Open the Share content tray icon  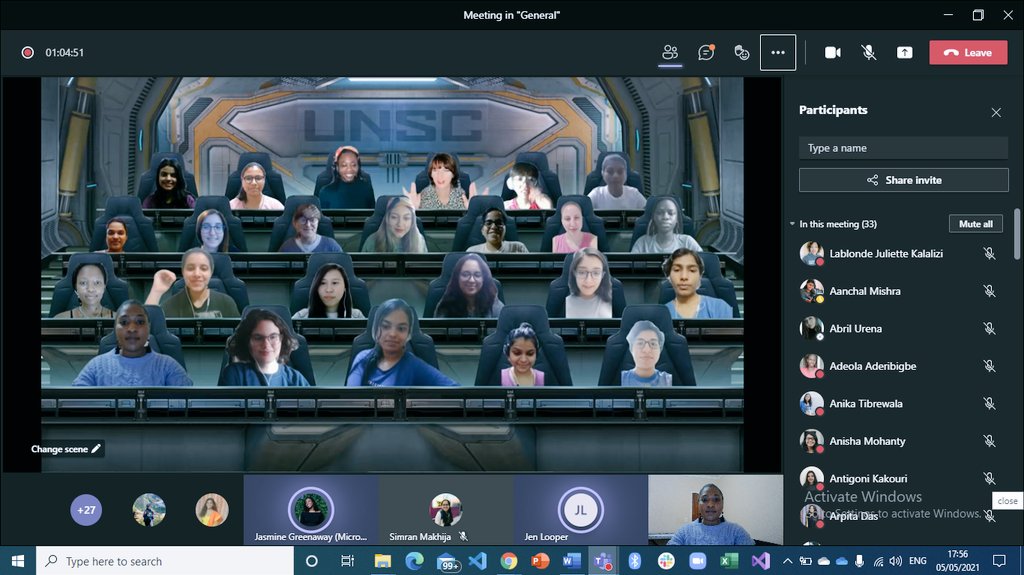pos(904,52)
